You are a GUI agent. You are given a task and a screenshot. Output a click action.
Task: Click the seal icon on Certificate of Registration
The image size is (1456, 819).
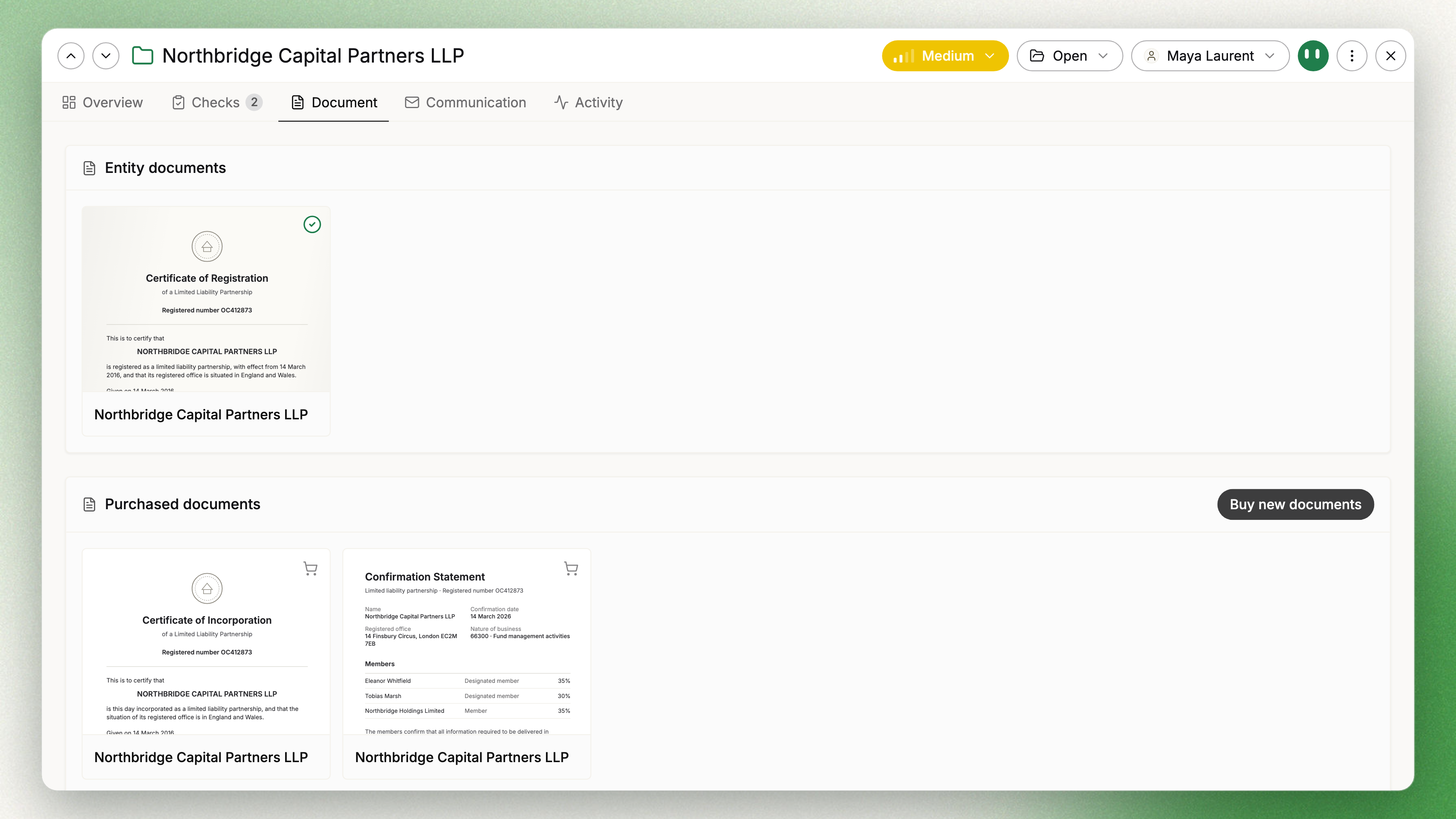pos(207,246)
